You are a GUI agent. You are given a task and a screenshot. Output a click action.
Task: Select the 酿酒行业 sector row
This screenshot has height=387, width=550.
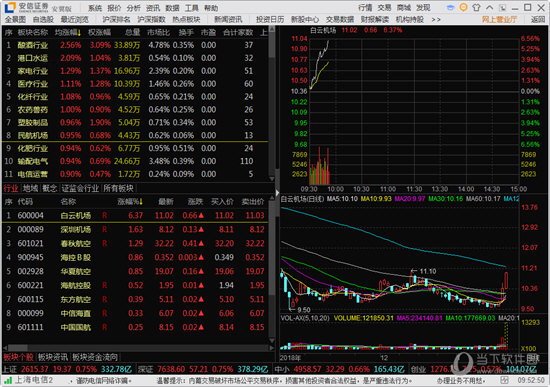click(135, 45)
